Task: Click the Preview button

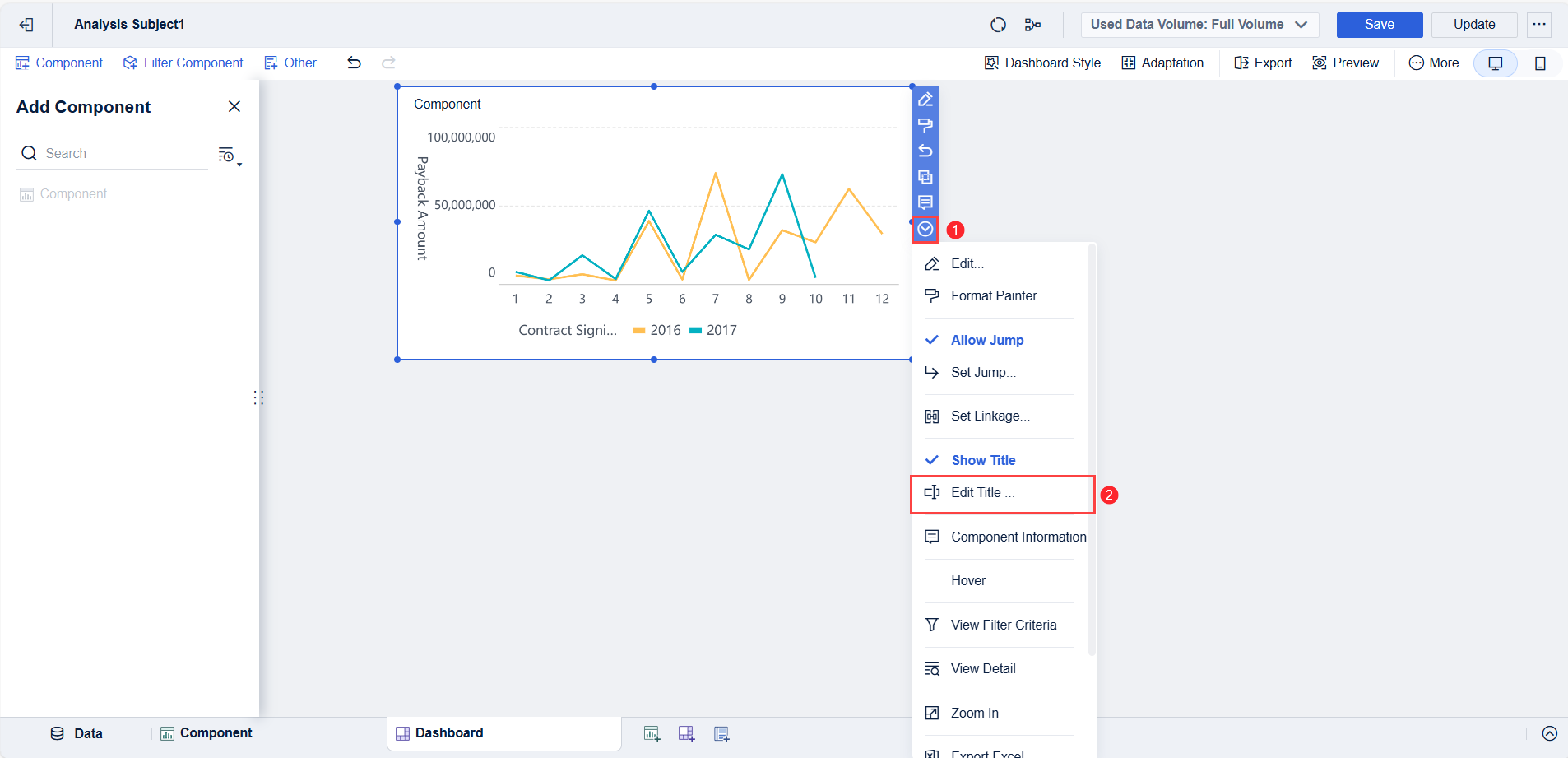Action: (x=1346, y=63)
